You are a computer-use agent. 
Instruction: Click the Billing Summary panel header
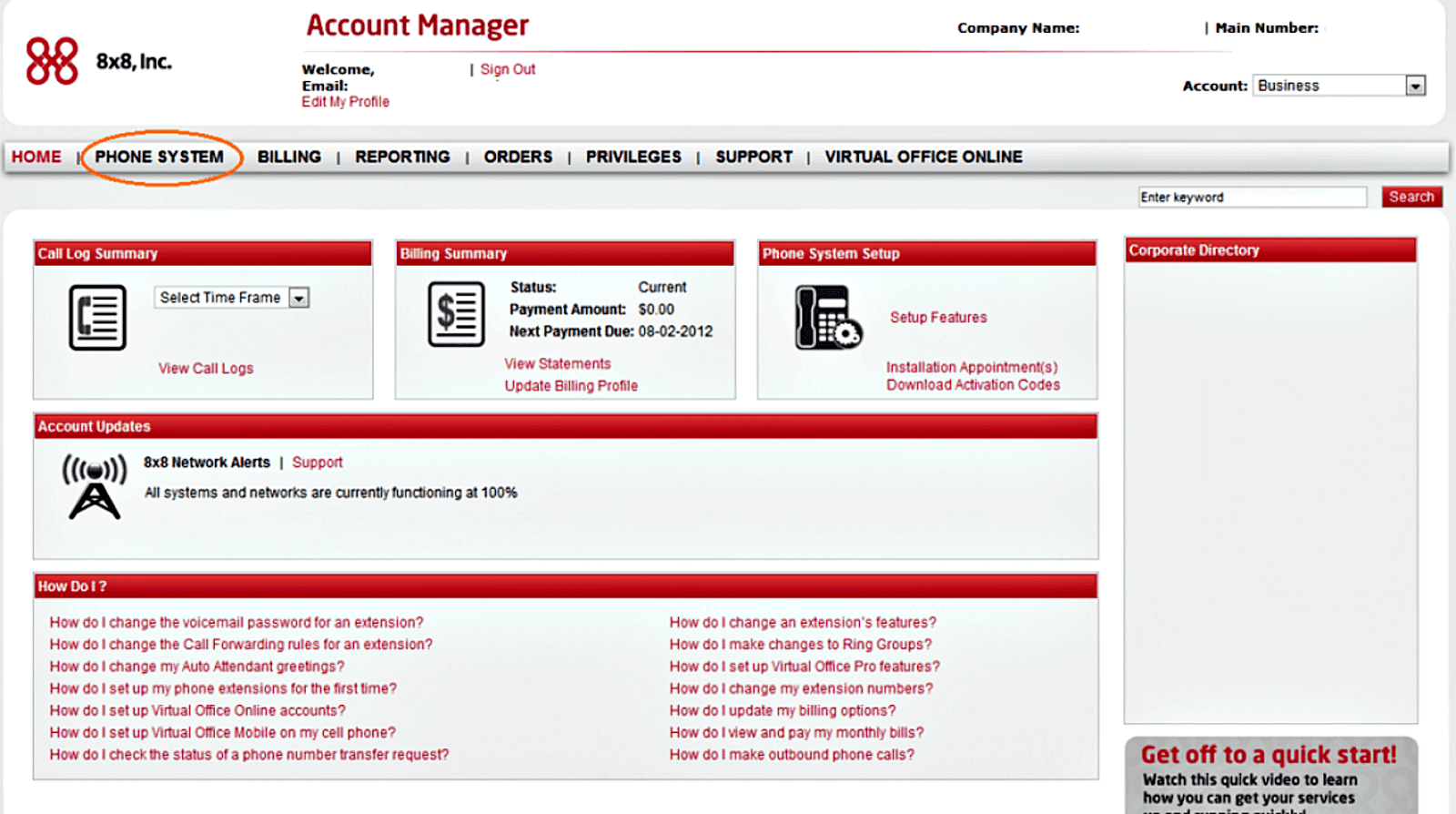(565, 253)
